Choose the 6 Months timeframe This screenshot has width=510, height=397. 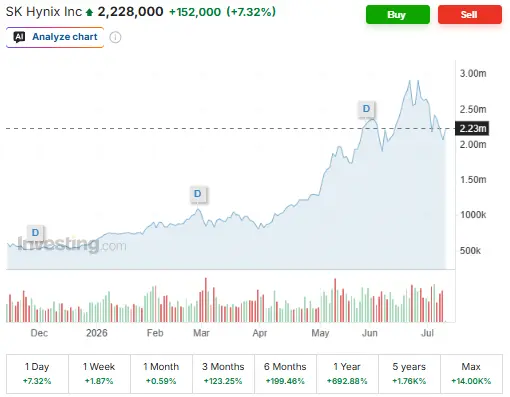[x=285, y=373]
